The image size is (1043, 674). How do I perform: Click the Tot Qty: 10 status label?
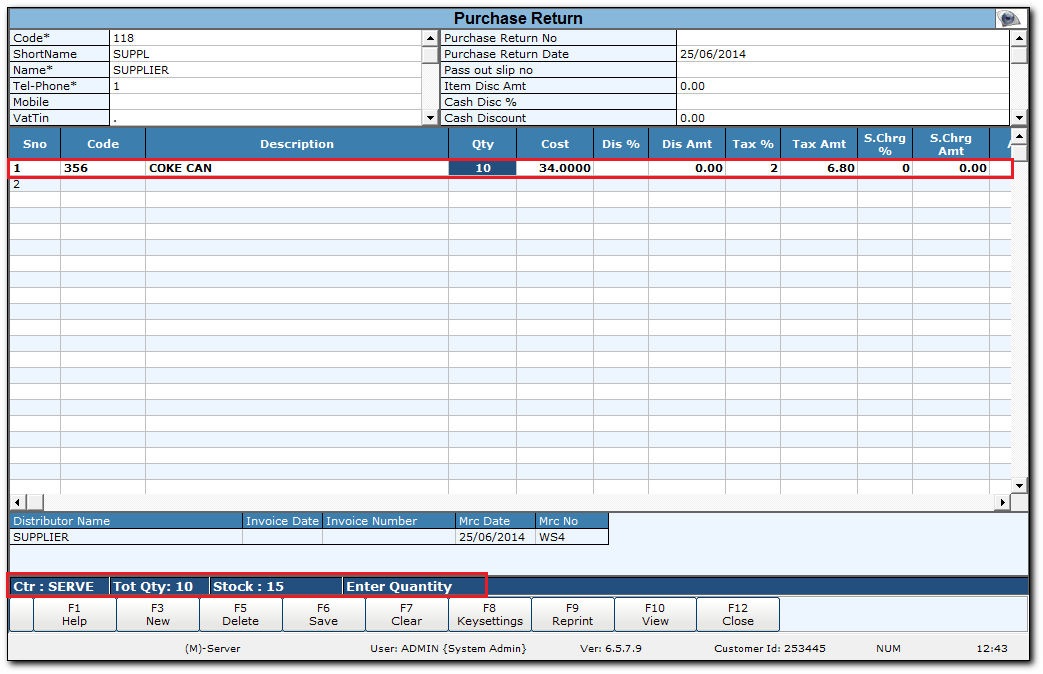pyautogui.click(x=158, y=586)
